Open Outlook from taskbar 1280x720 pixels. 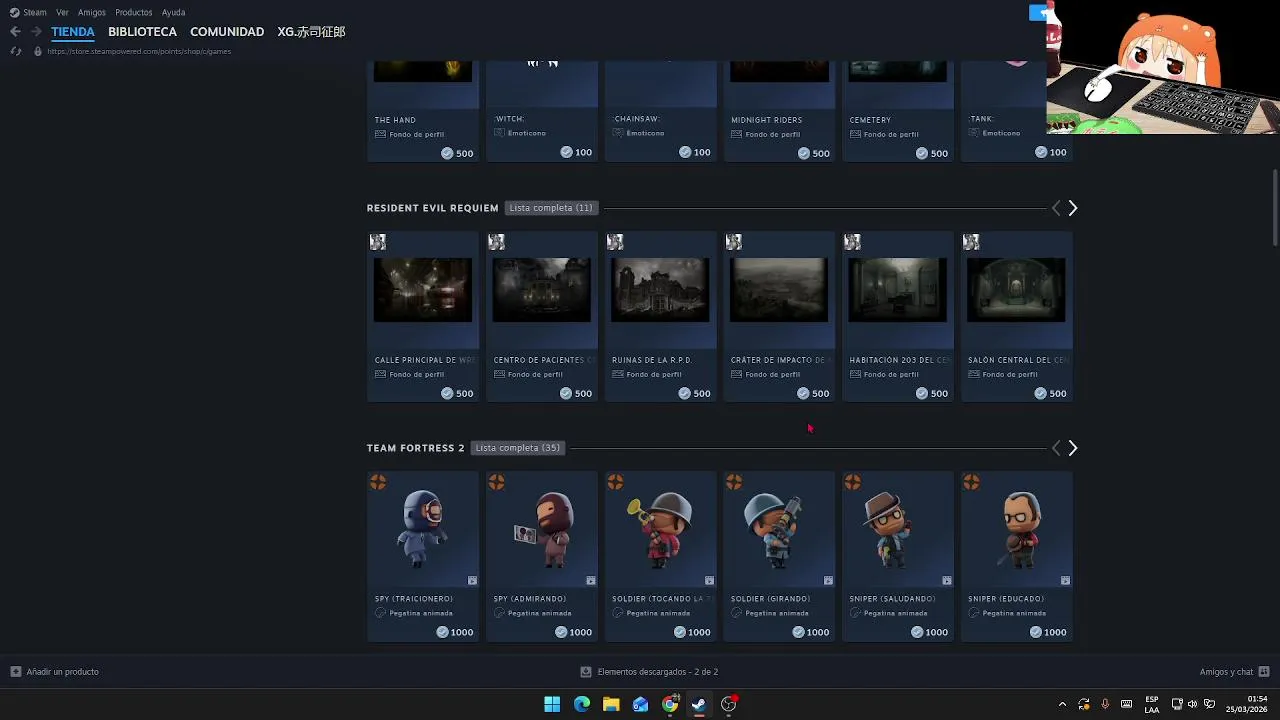(641, 704)
